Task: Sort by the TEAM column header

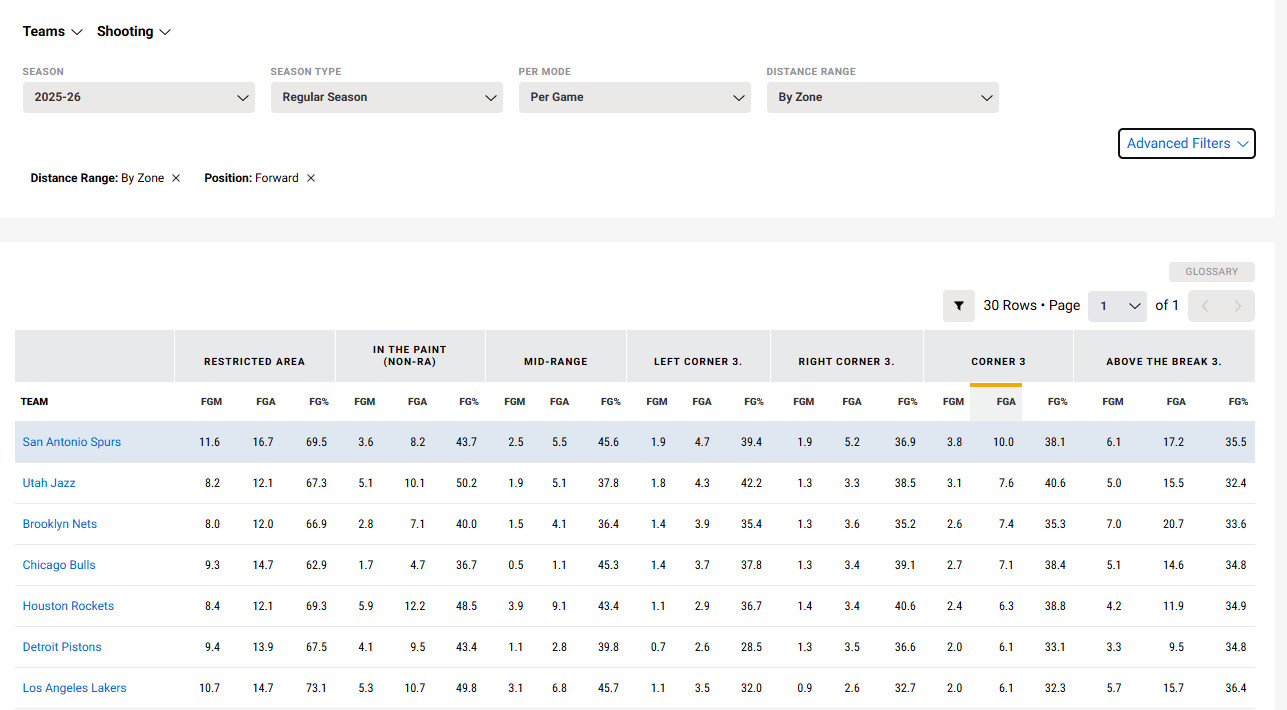Action: coord(35,402)
